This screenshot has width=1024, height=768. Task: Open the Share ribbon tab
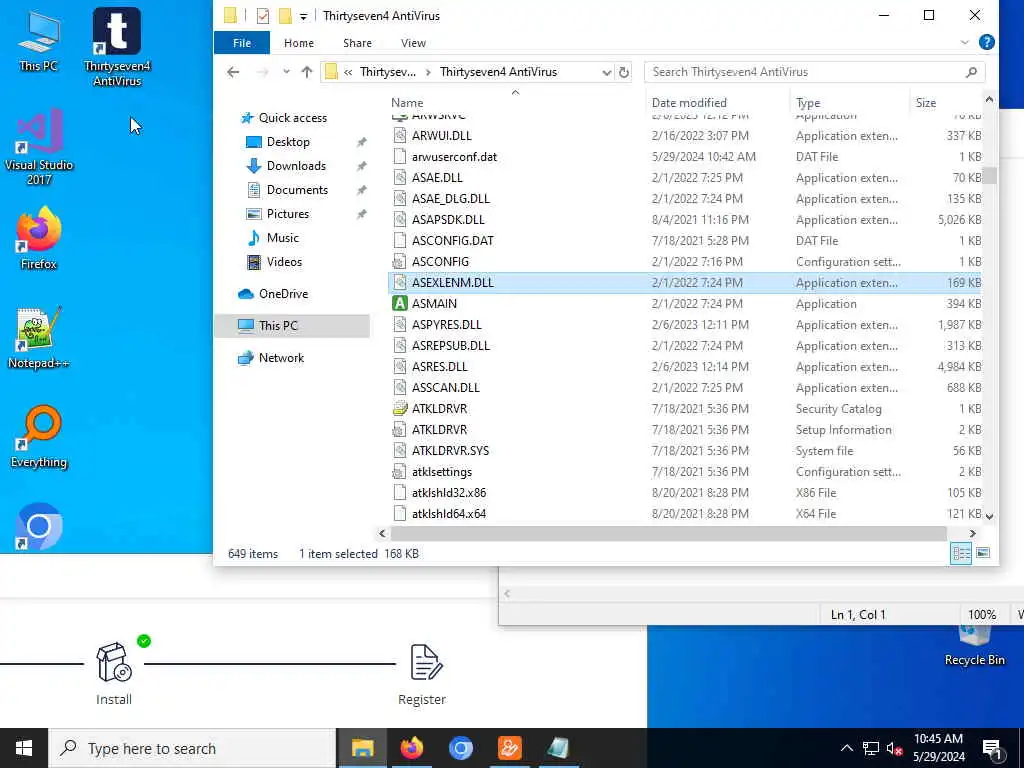tap(357, 42)
